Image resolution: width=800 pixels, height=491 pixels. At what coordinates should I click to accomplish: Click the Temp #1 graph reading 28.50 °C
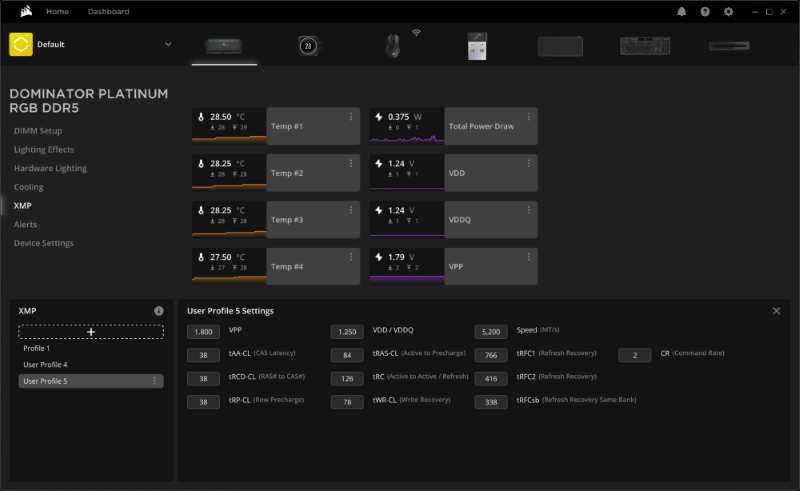point(229,126)
